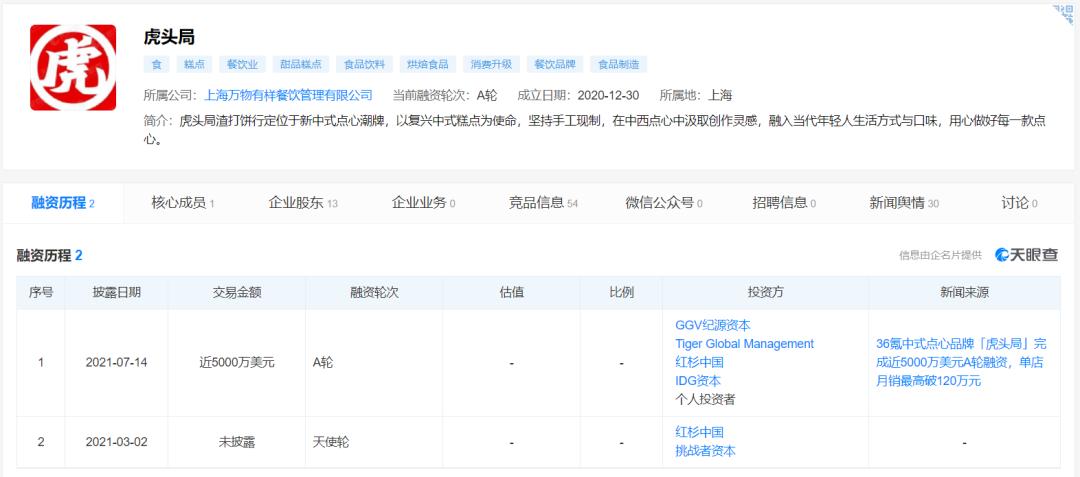Click the 消费升级 tag
The height and width of the screenshot is (477, 1080).
pyautogui.click(x=491, y=65)
